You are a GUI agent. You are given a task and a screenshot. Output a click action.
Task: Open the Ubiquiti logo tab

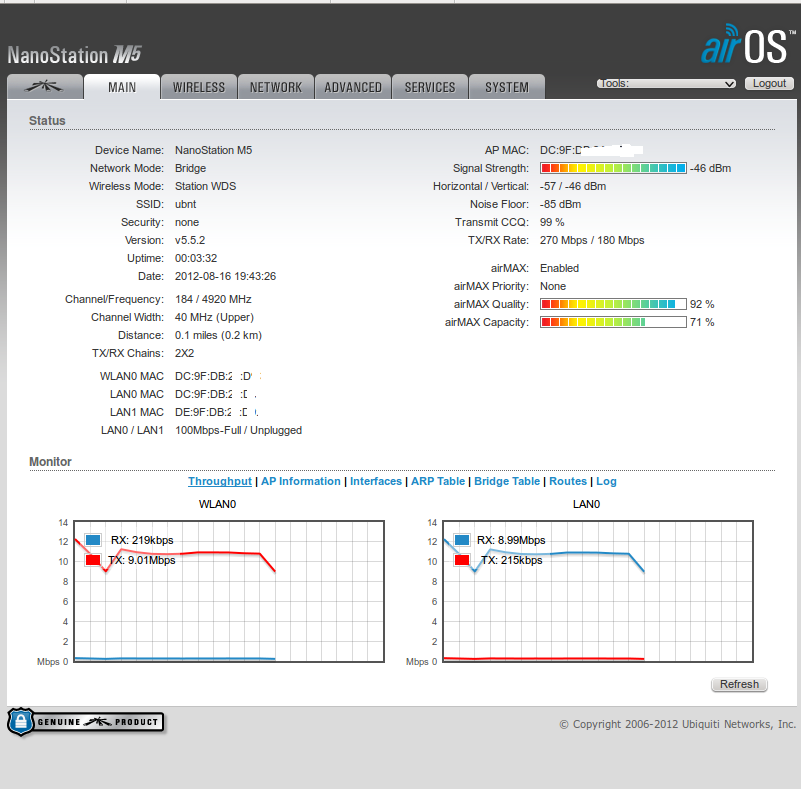tap(45, 87)
